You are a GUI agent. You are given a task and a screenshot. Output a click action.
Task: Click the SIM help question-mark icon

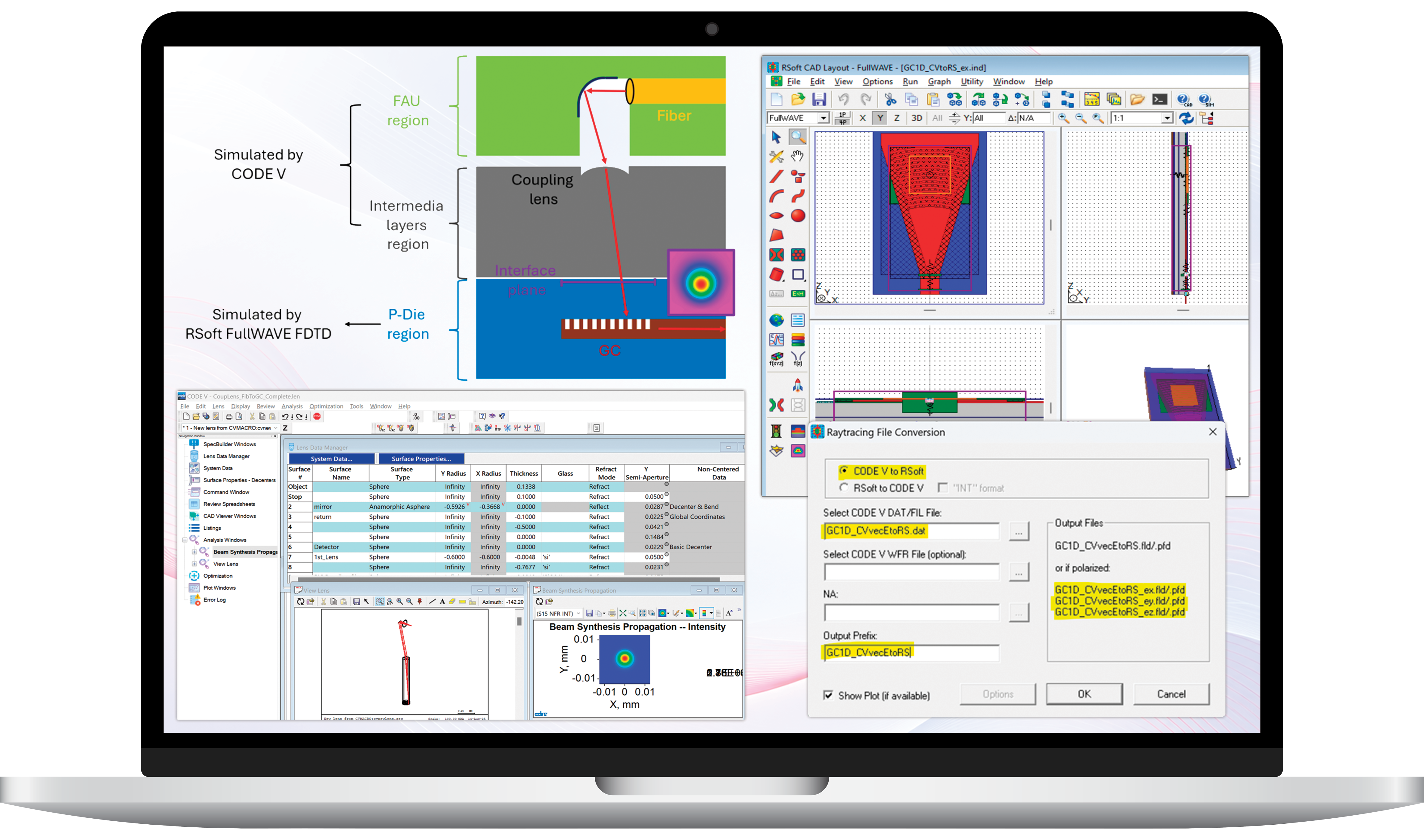click(x=1205, y=100)
